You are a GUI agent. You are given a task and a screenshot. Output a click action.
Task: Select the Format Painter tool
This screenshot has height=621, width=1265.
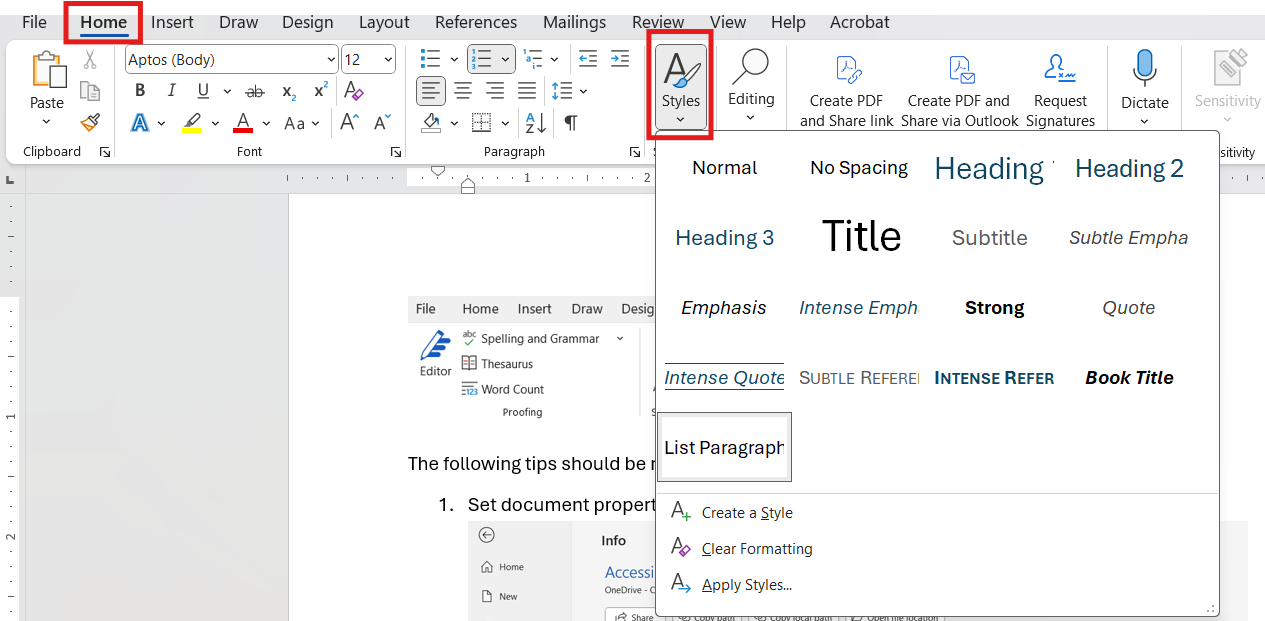click(x=90, y=123)
